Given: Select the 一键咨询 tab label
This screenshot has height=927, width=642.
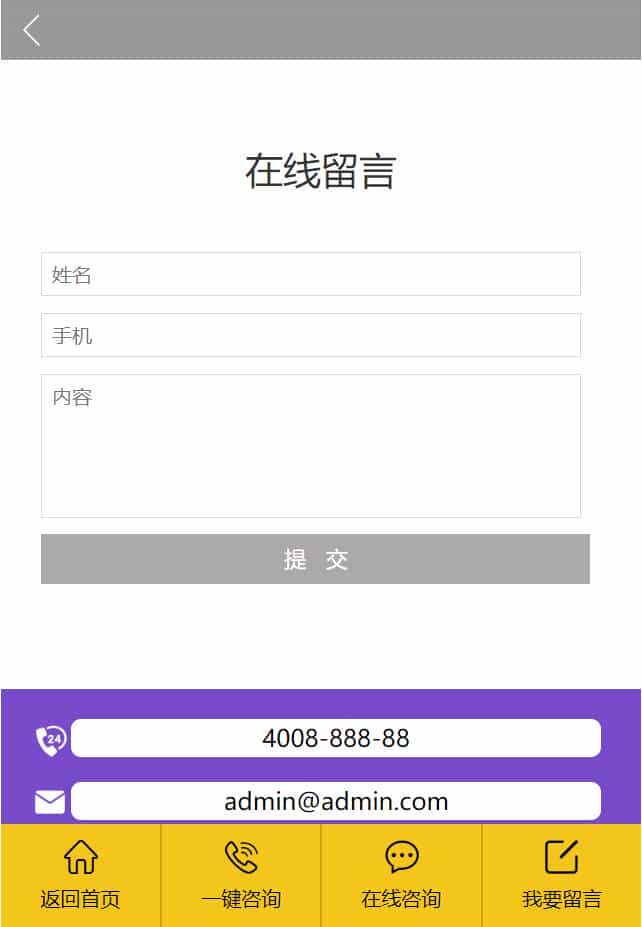Looking at the screenshot, I should (x=241, y=899).
